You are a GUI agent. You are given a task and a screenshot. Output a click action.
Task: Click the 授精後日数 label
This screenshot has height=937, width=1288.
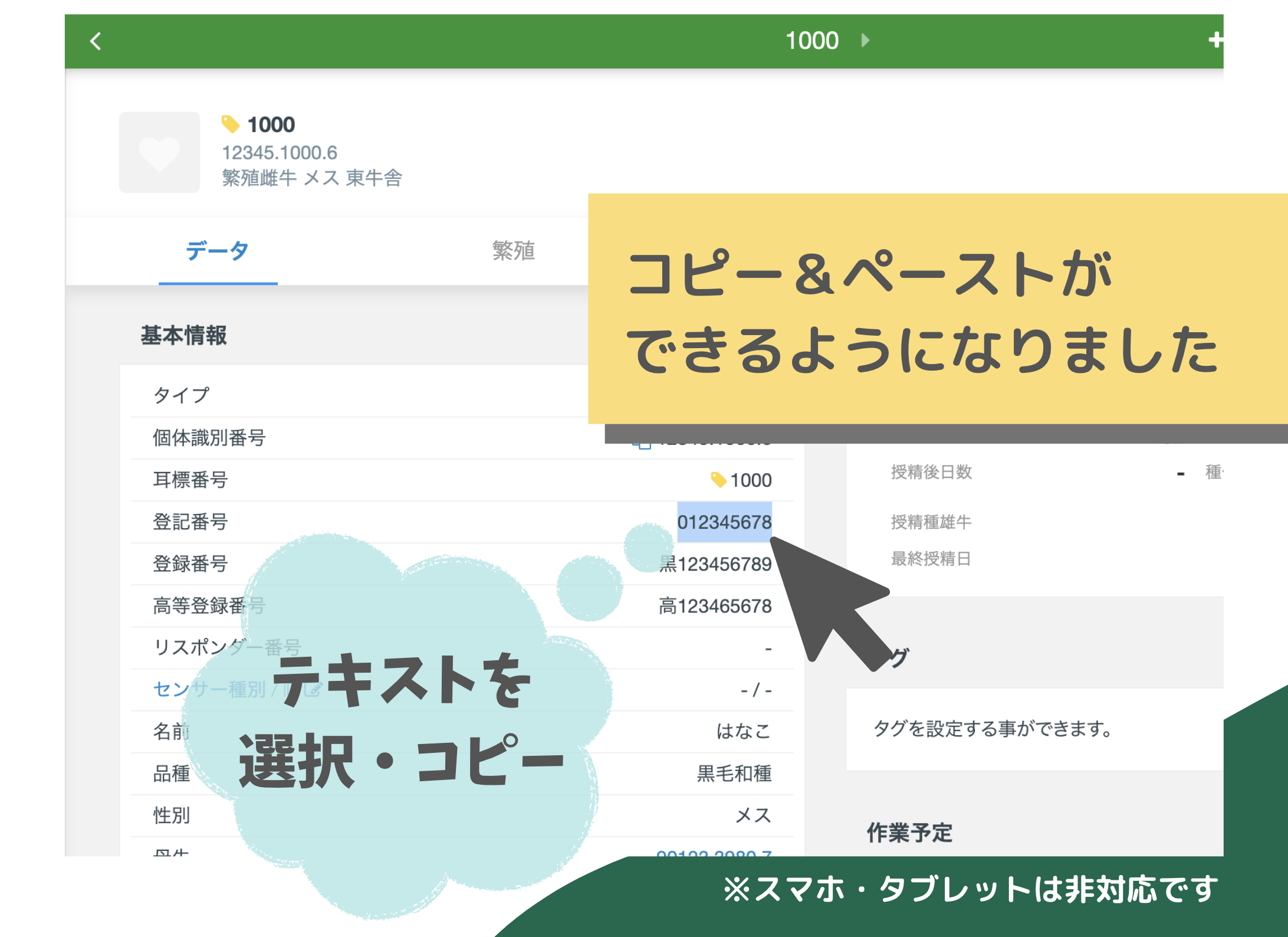click(931, 472)
